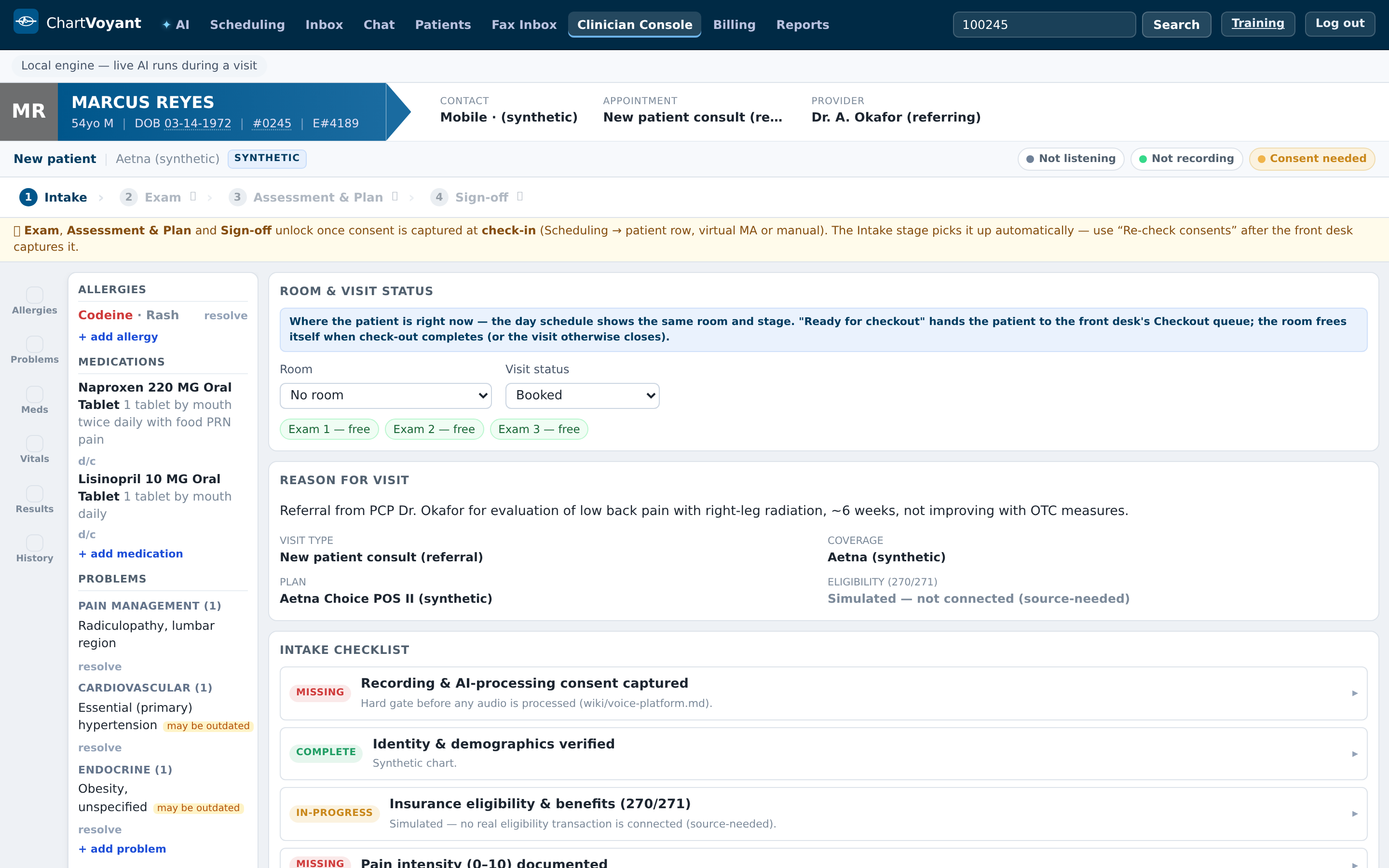This screenshot has width=1389, height=868.
Task: Click Codeine allergy entry
Action: pos(129,315)
